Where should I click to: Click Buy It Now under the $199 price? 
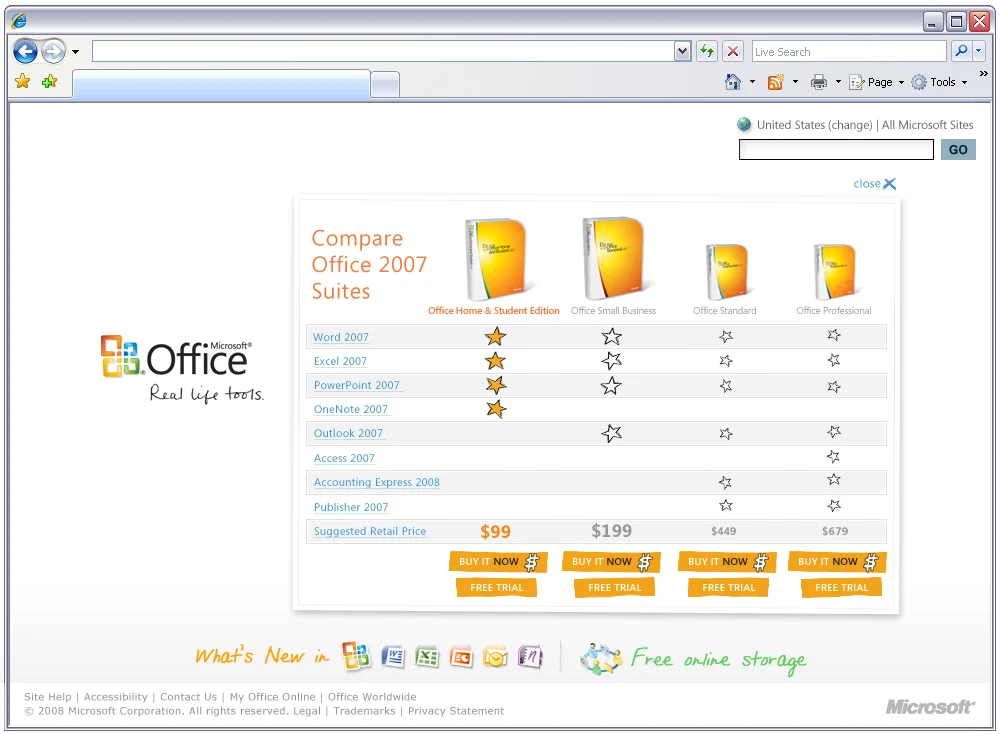(x=612, y=562)
